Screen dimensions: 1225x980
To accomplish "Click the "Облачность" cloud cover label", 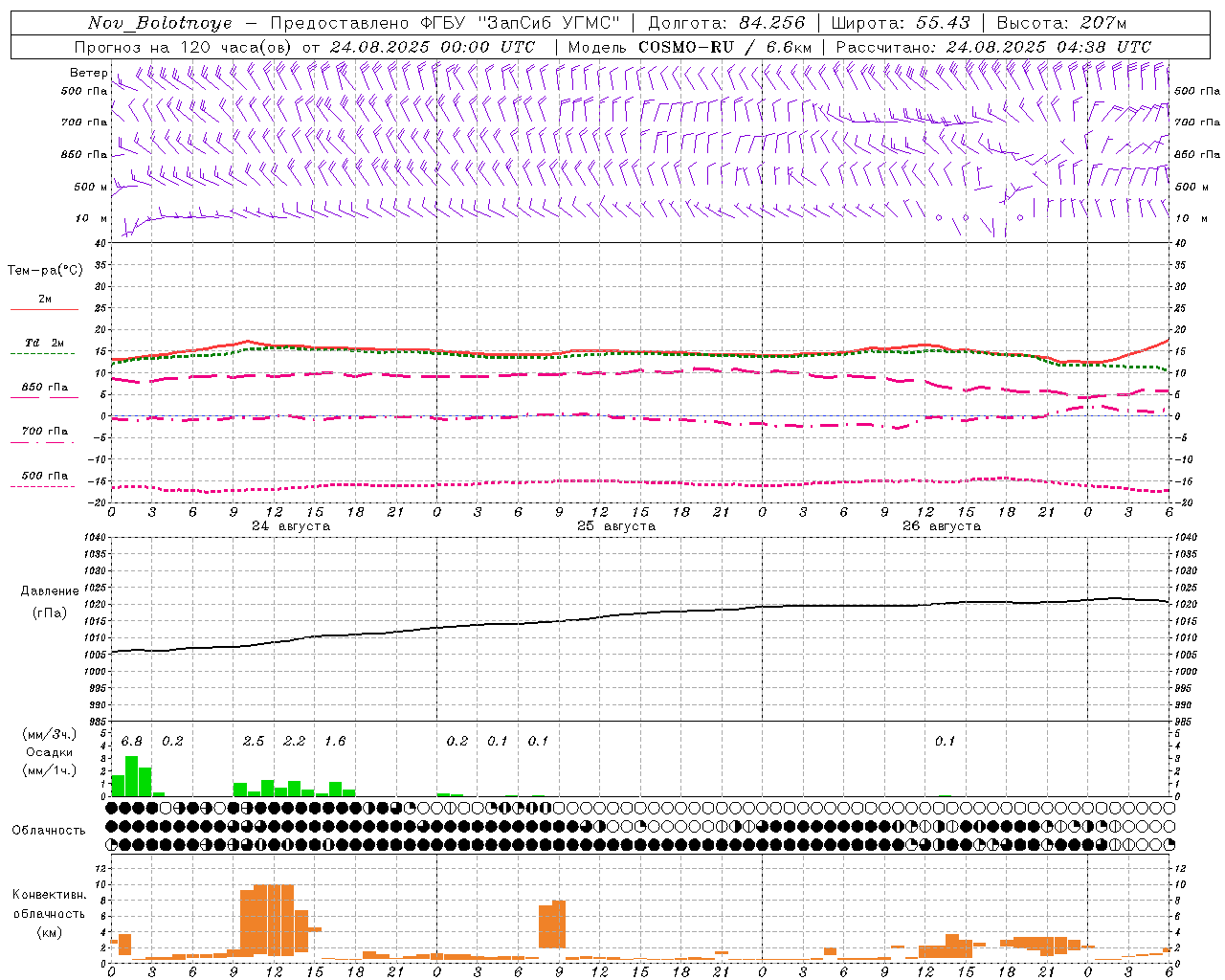I will click(x=49, y=831).
